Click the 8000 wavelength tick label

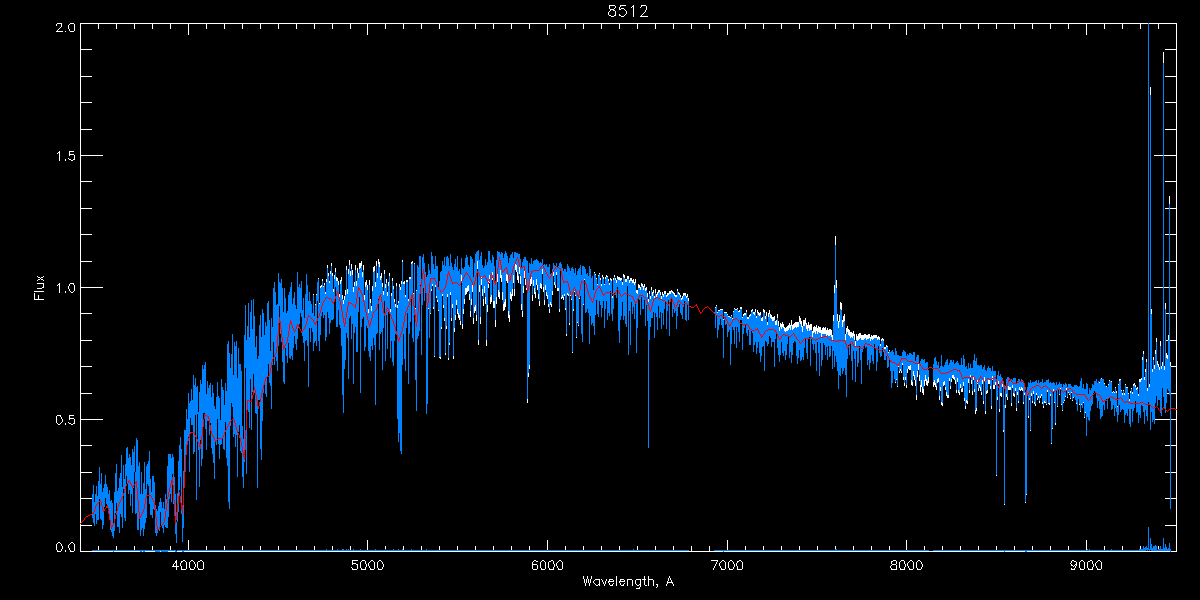point(907,565)
